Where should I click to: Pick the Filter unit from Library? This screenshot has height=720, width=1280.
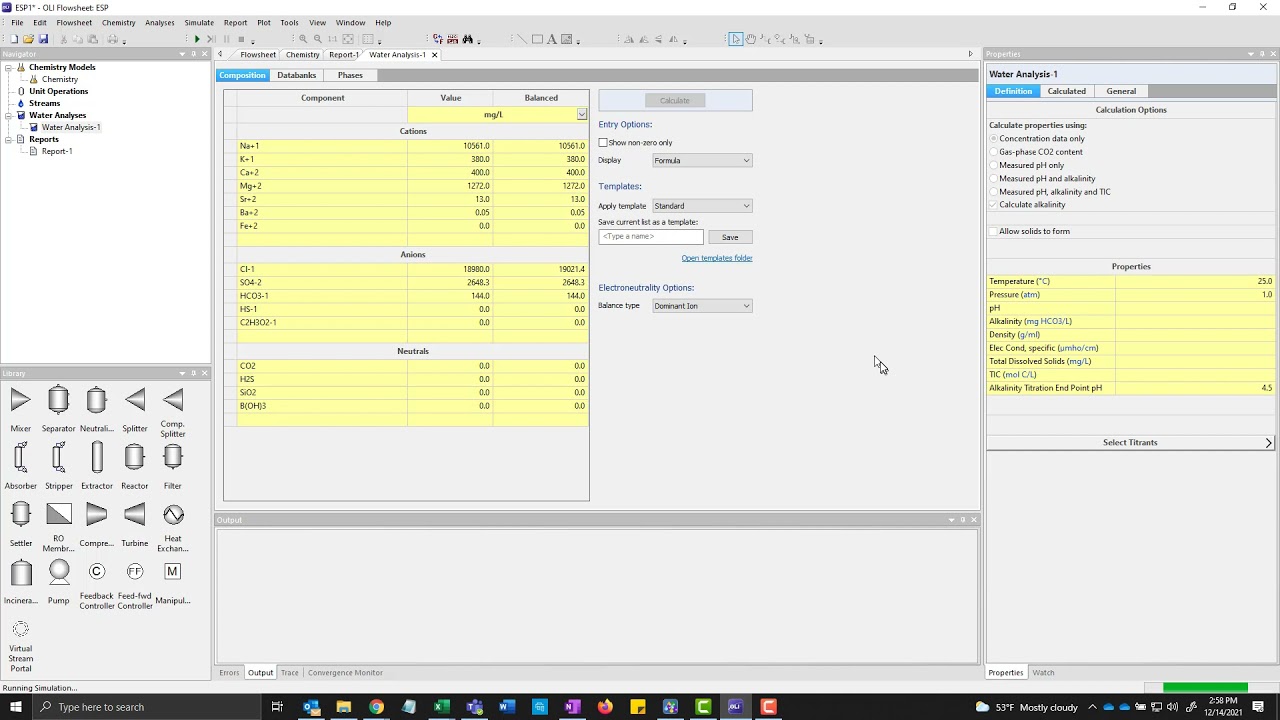(173, 458)
